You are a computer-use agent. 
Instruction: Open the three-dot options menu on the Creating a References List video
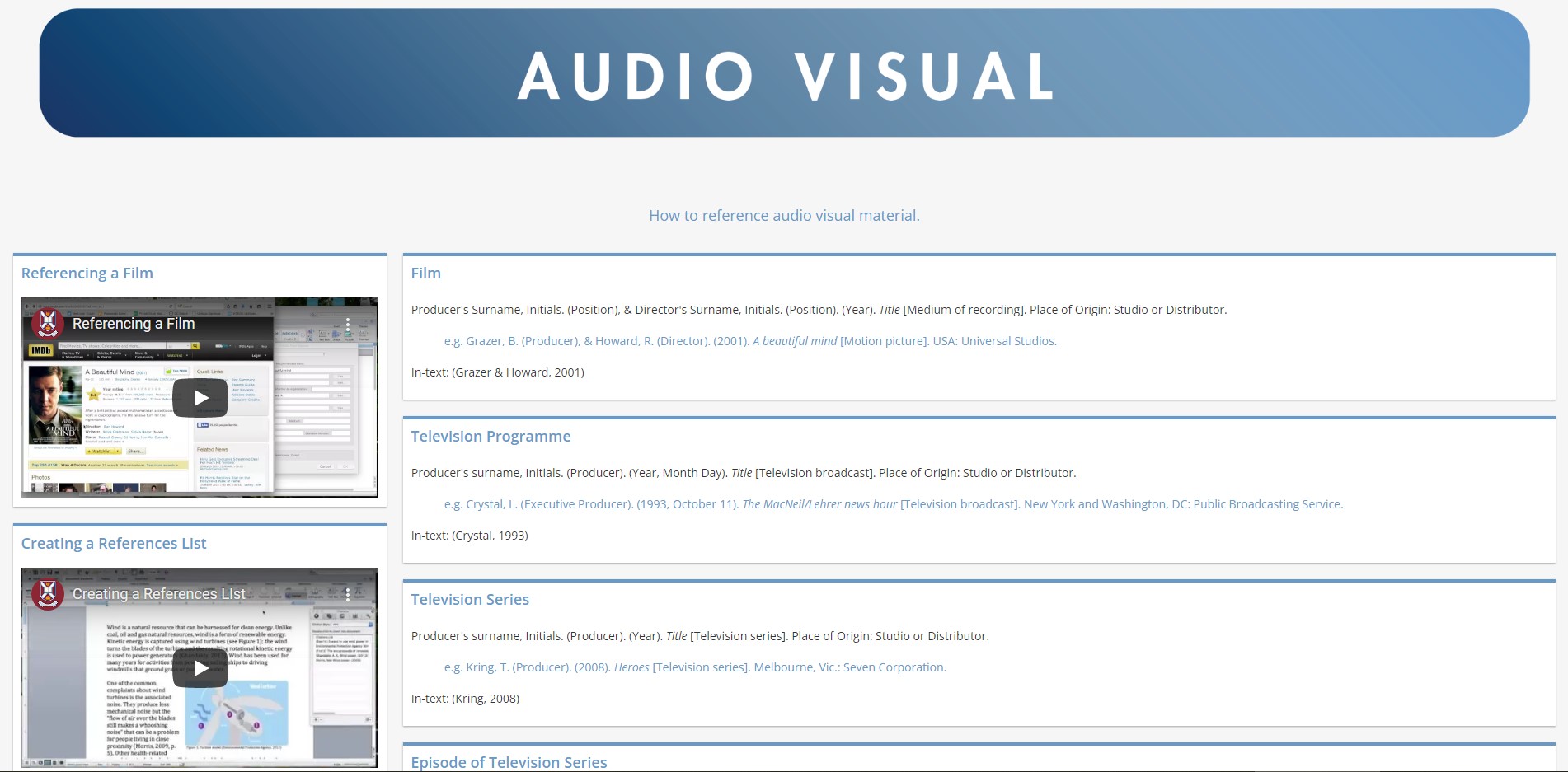pos(347,594)
